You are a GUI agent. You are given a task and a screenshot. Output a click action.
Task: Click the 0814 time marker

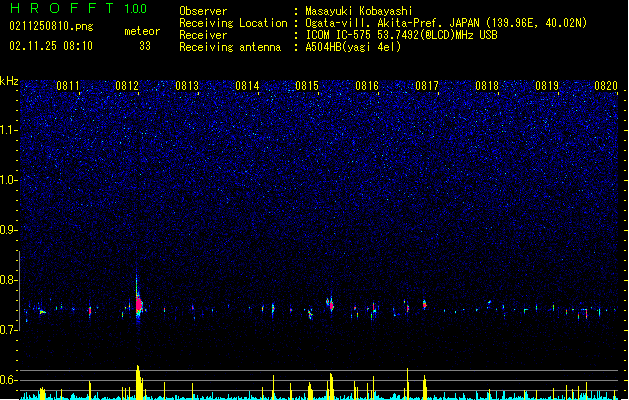click(x=247, y=85)
